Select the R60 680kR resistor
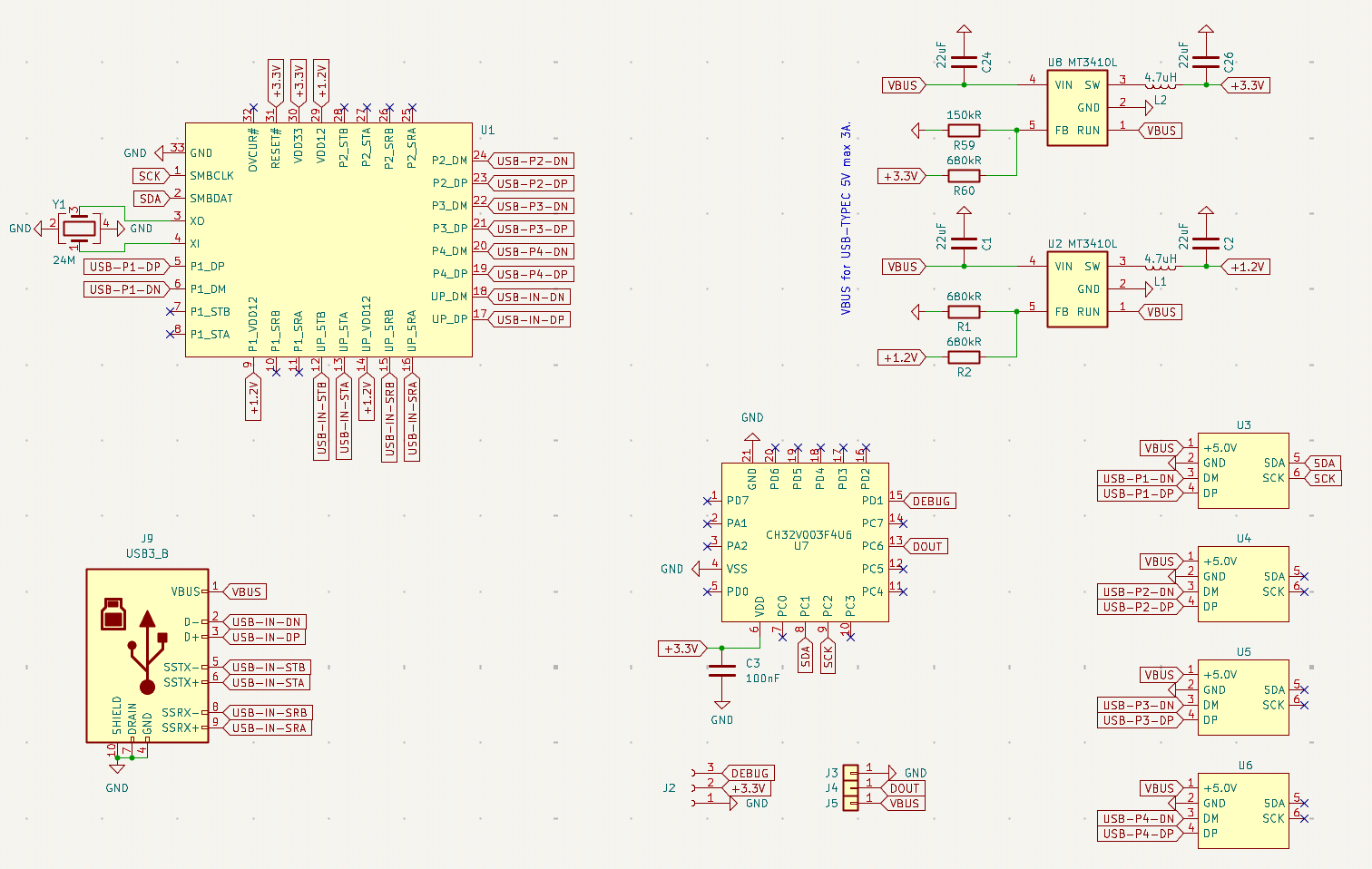This screenshot has width=1372, height=869. 964,176
